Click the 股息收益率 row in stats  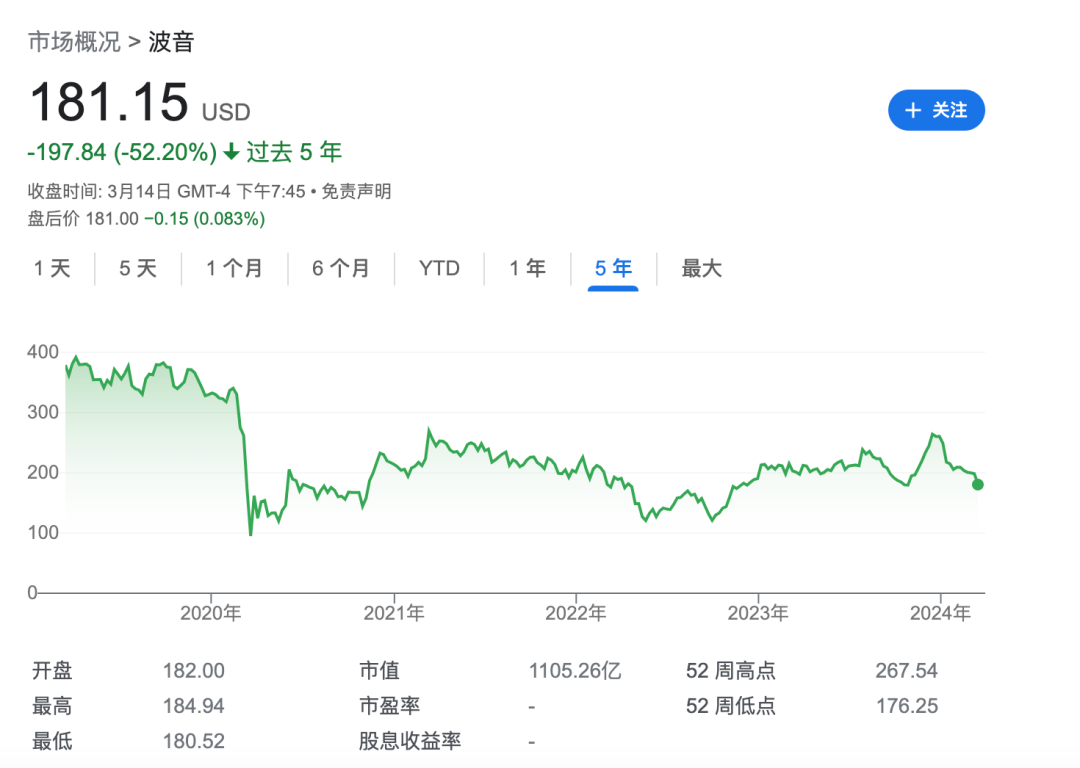[x=408, y=741]
